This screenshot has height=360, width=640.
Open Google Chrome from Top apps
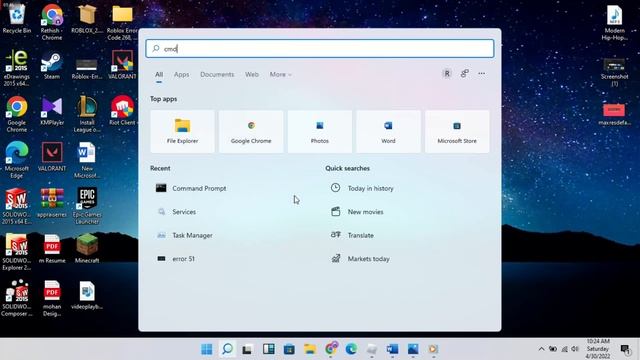pyautogui.click(x=251, y=131)
